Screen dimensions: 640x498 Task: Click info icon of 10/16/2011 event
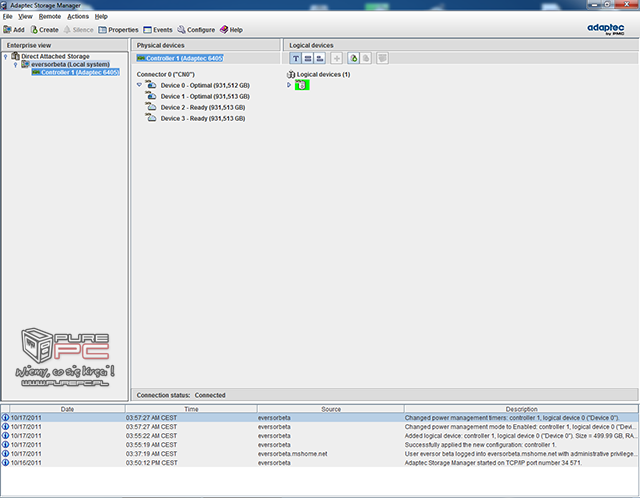pos(5,462)
